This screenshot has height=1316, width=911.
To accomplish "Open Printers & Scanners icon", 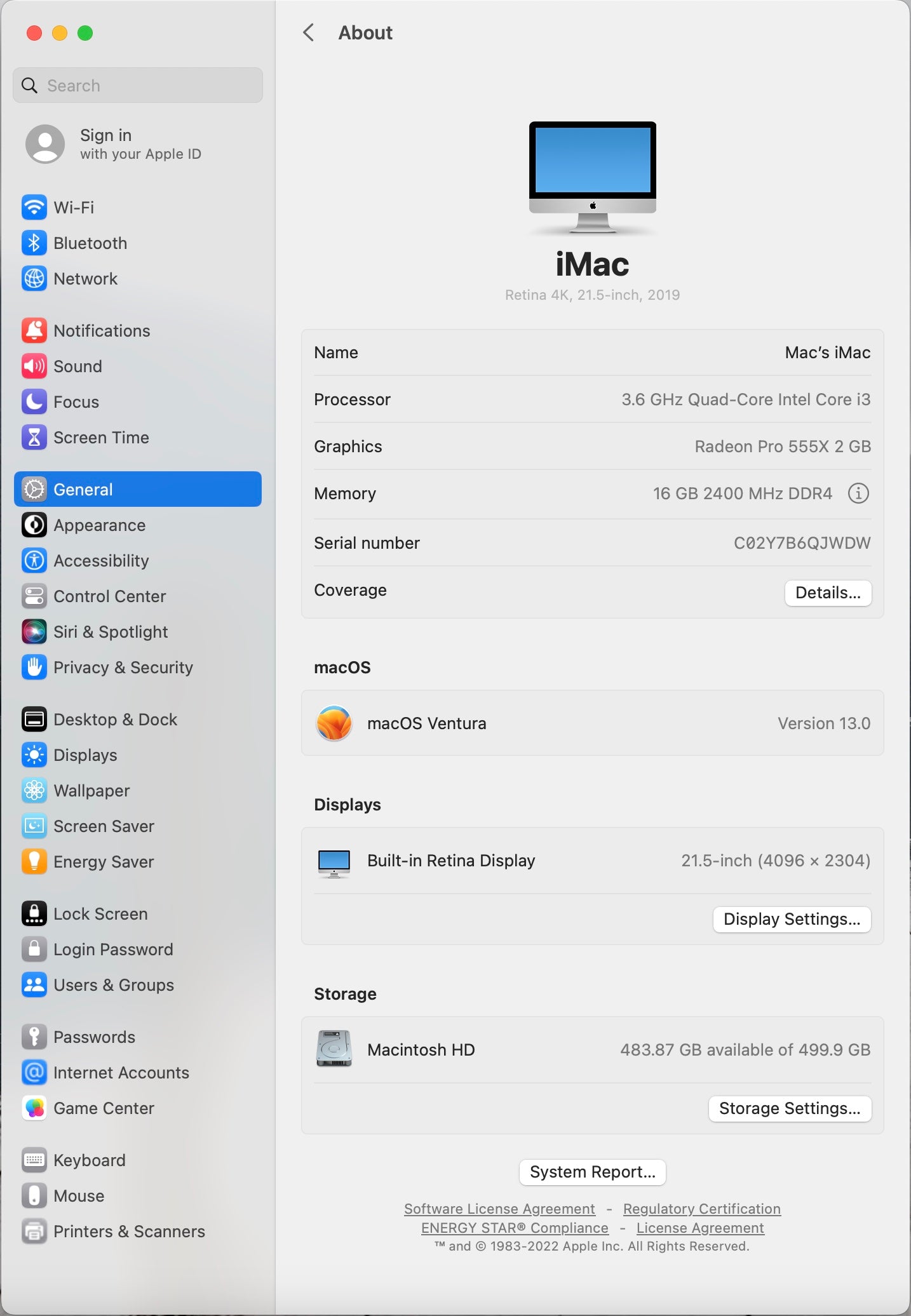I will click(x=34, y=1231).
